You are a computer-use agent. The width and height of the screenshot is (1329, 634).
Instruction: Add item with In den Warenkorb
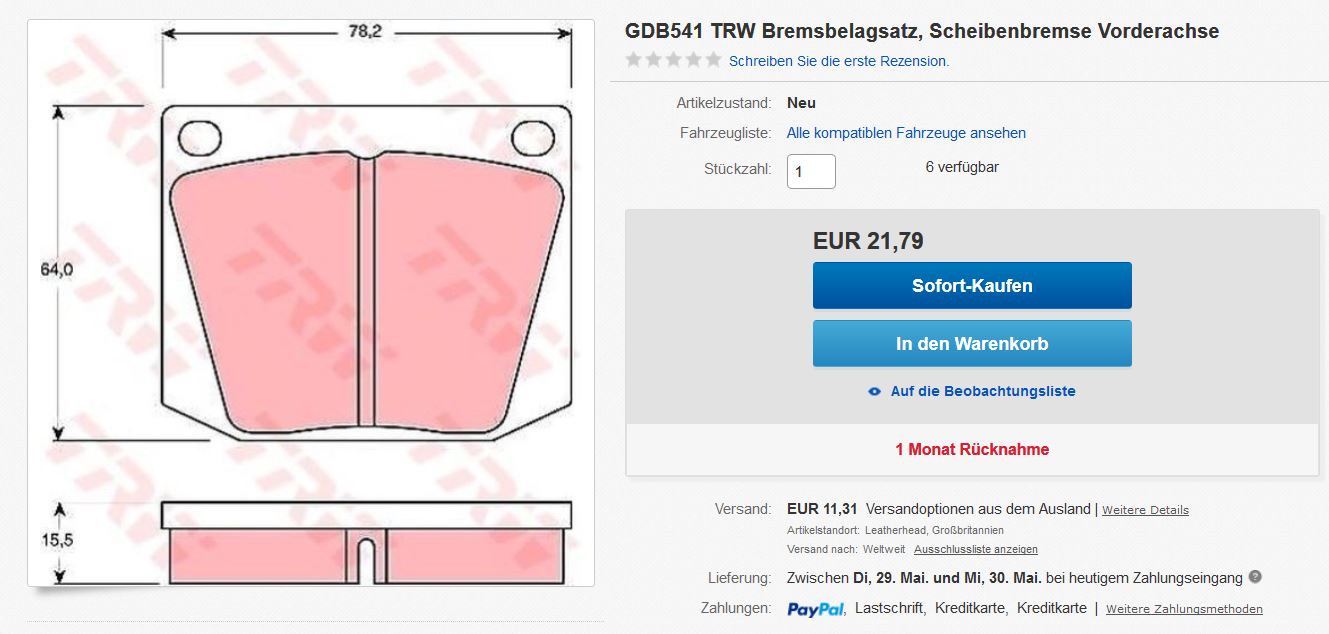pos(972,343)
